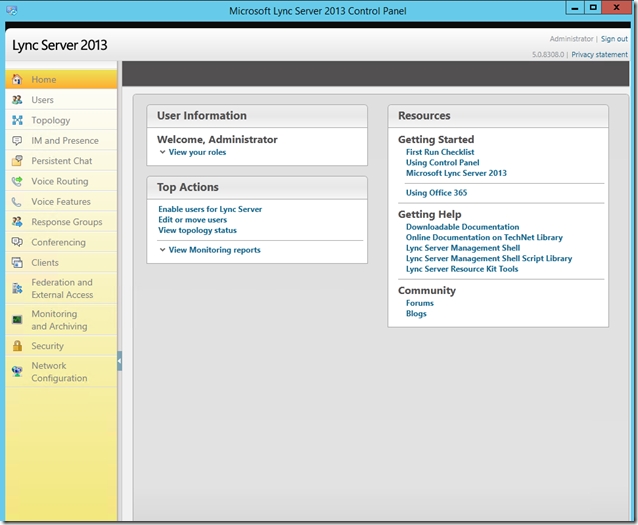Expand View your roles chevron
This screenshot has height=525, width=638.
point(162,152)
